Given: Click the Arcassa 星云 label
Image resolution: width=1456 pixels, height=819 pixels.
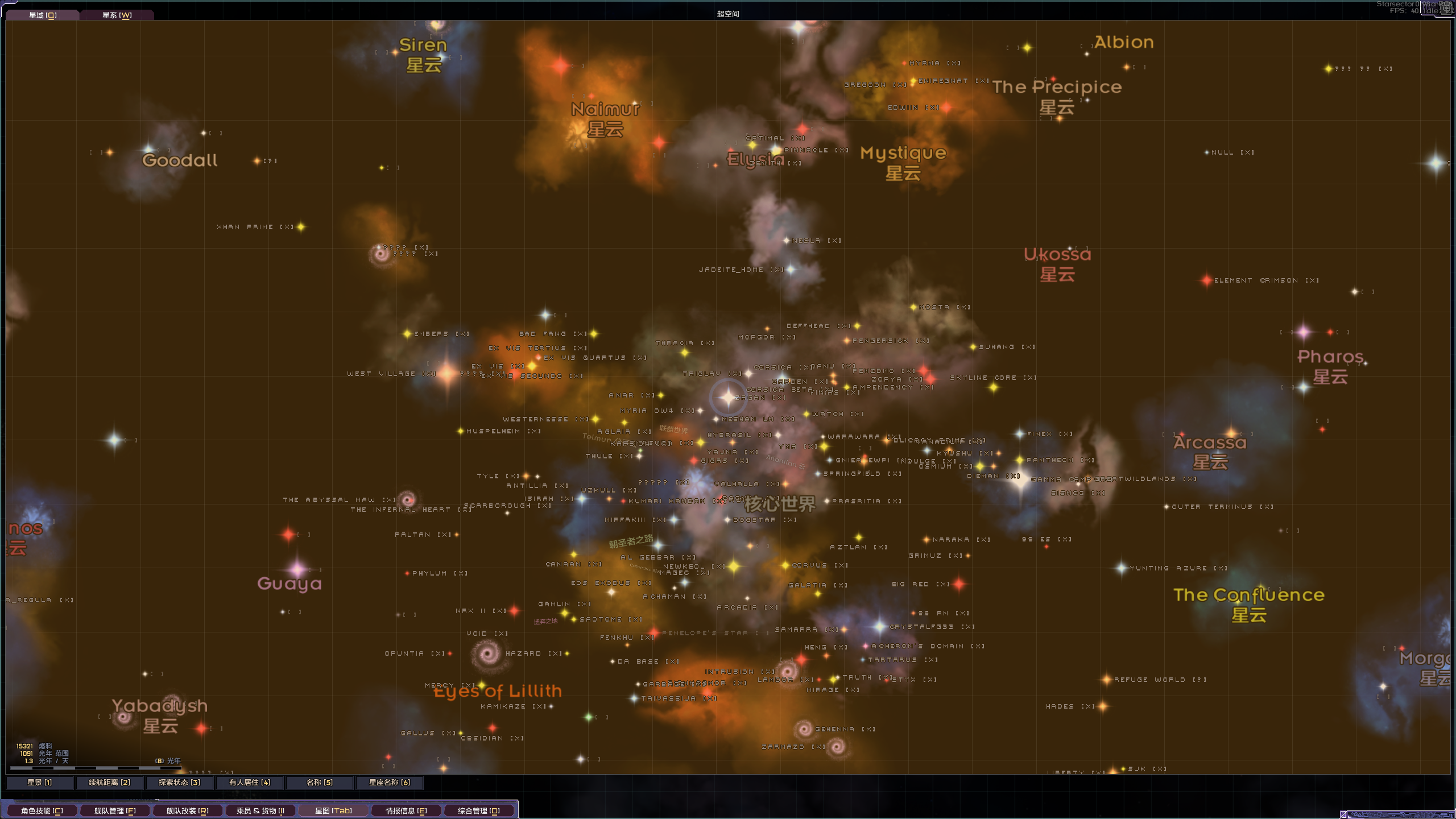Looking at the screenshot, I should tap(1210, 452).
